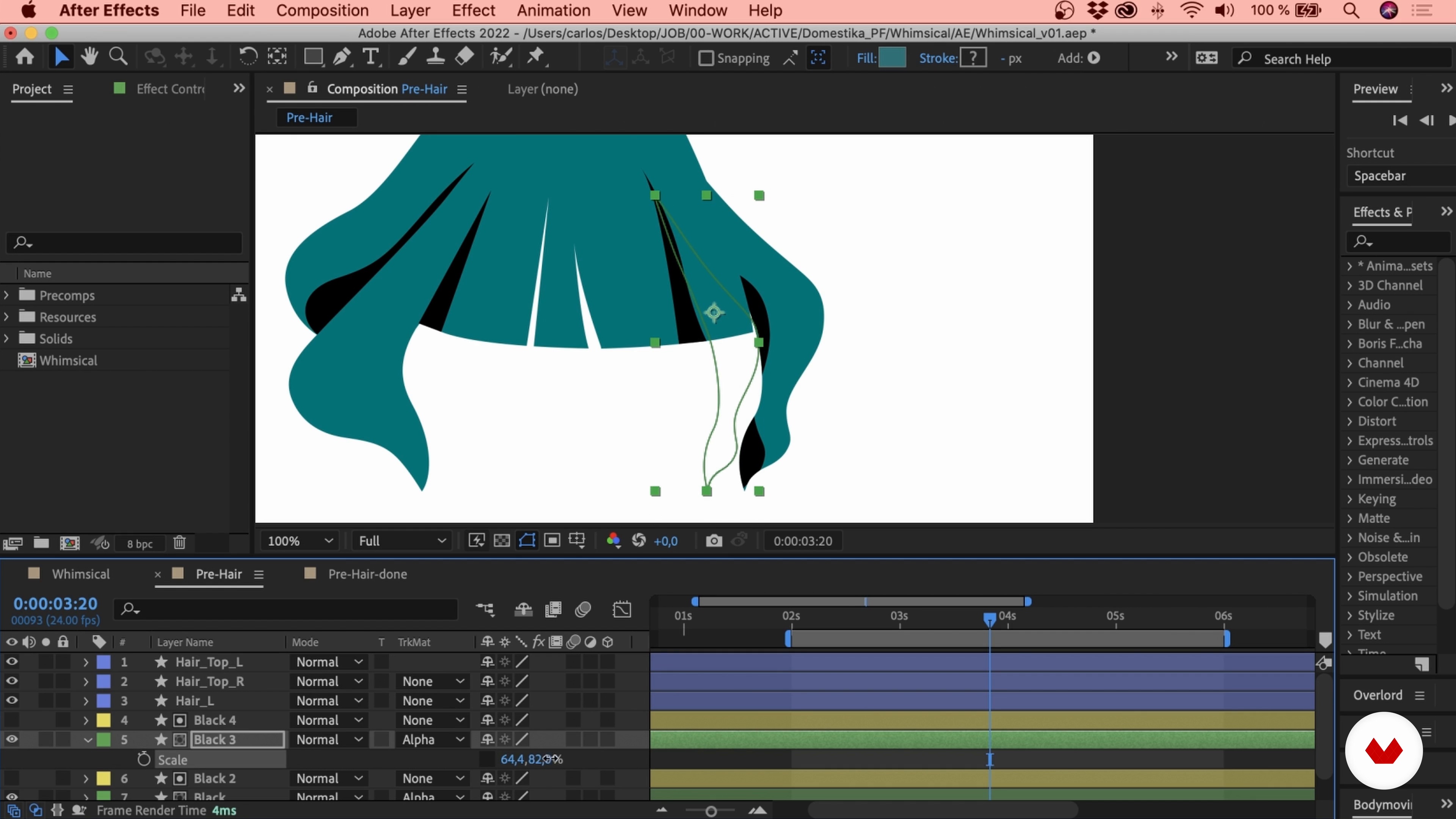
Task: Select the Pen tool
Action: (341, 57)
